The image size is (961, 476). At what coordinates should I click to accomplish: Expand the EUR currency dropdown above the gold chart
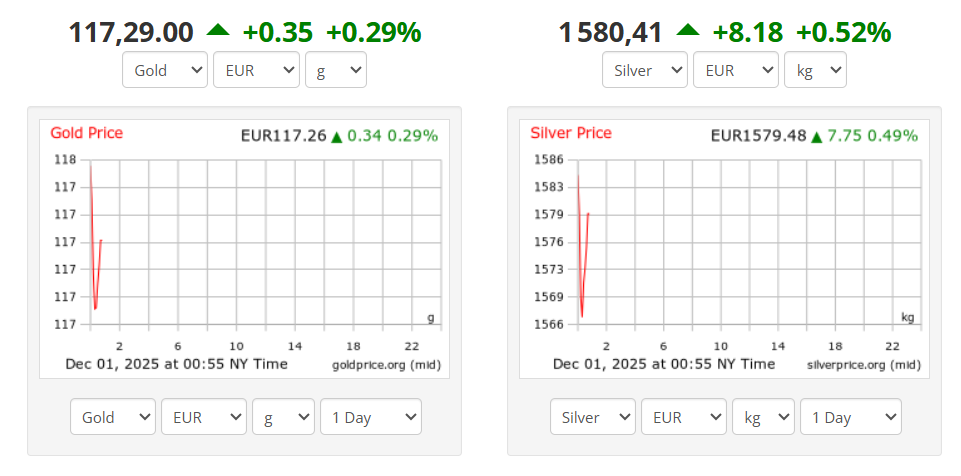click(x=256, y=71)
